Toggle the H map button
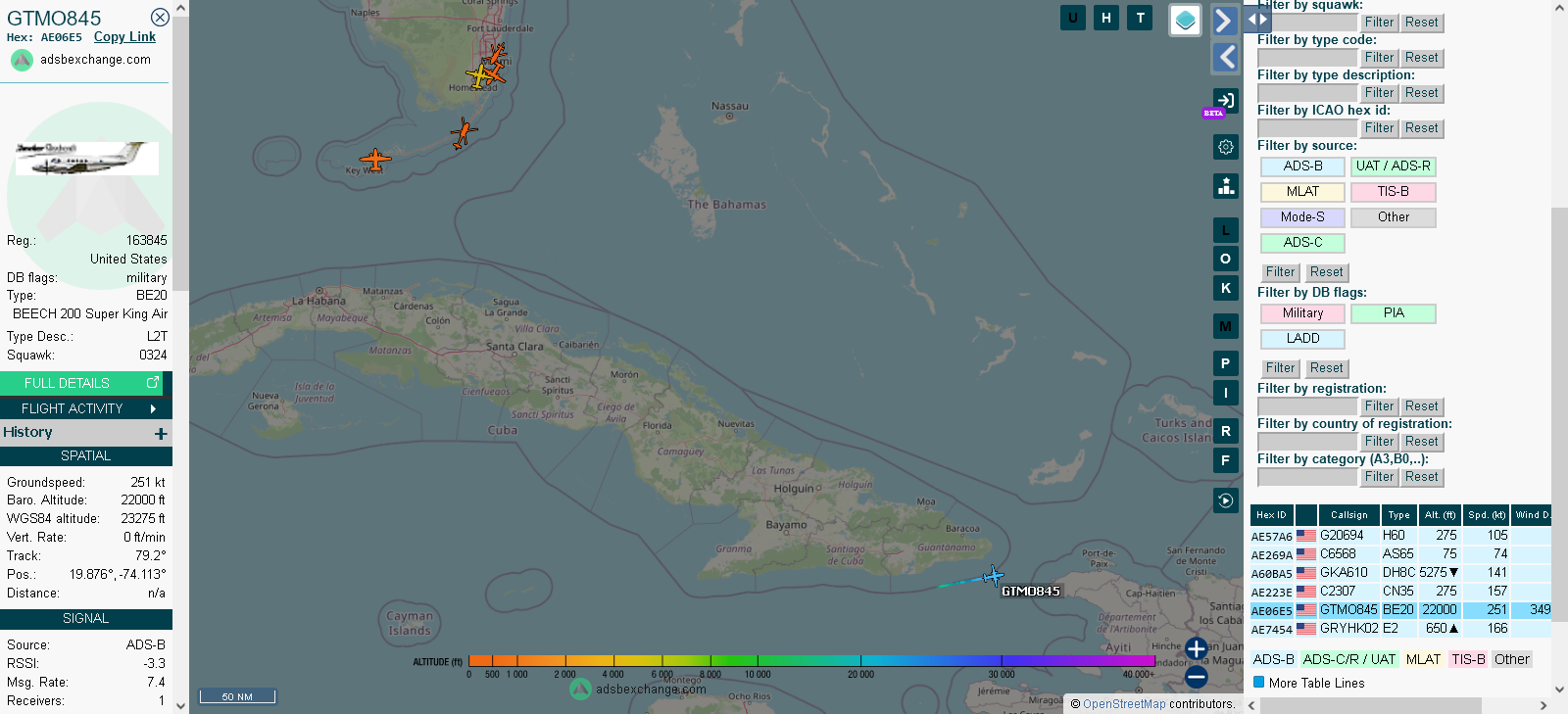The image size is (1568, 714). point(1106,18)
